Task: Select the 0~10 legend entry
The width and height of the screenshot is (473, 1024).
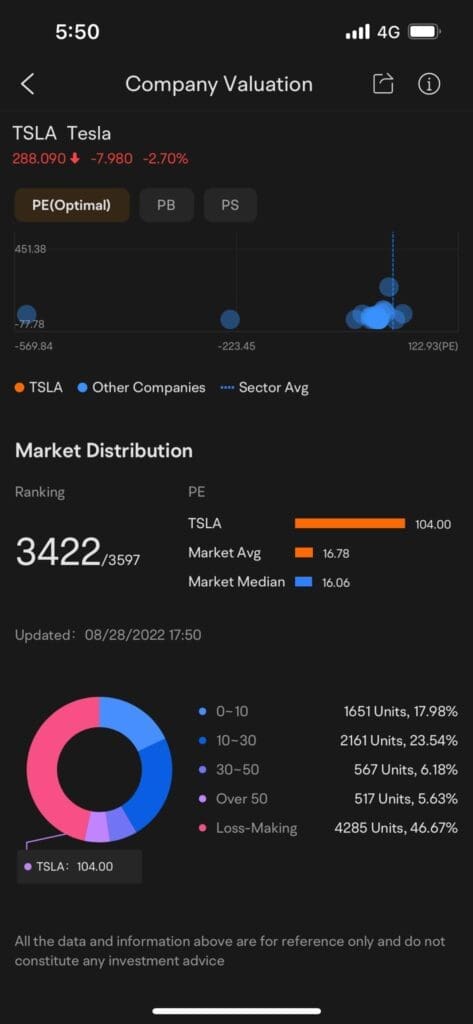Action: click(x=224, y=712)
